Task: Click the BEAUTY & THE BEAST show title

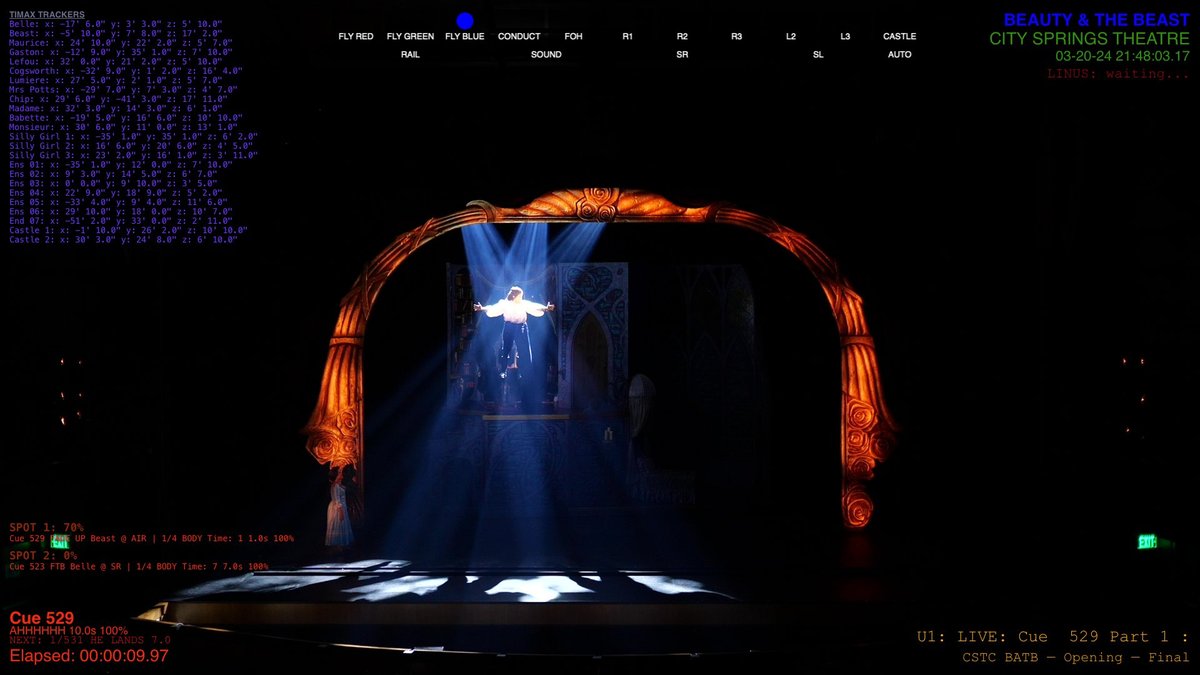Action: [x=1097, y=20]
